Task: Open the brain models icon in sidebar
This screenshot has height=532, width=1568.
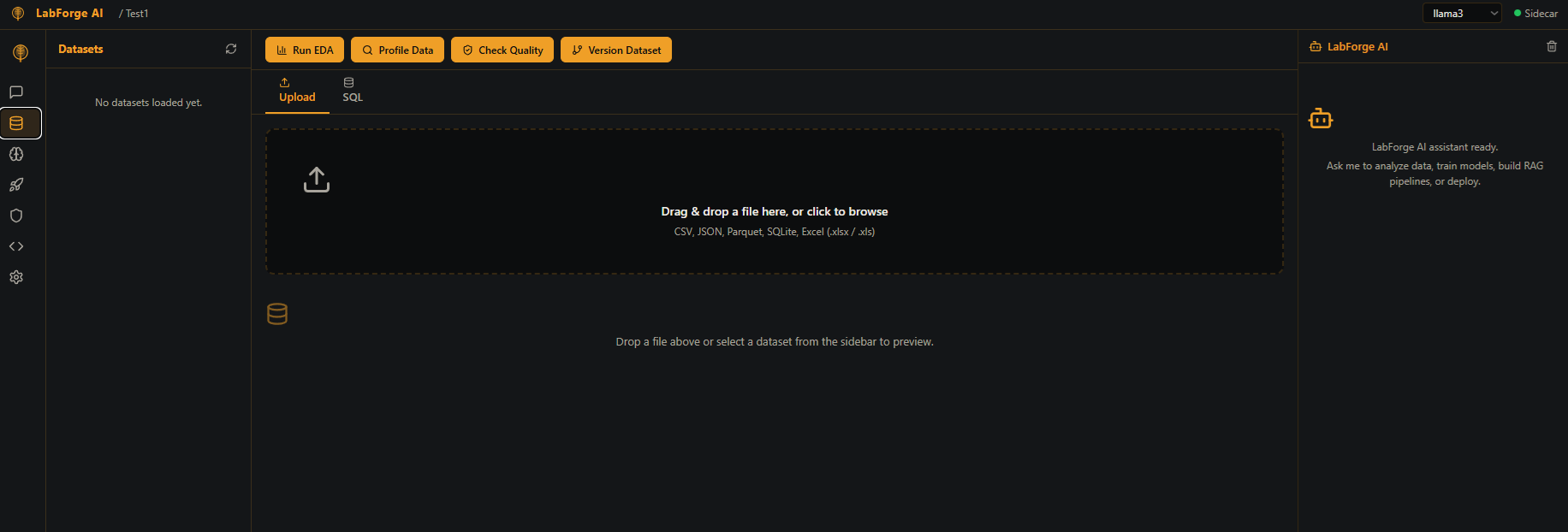Action: 16,154
